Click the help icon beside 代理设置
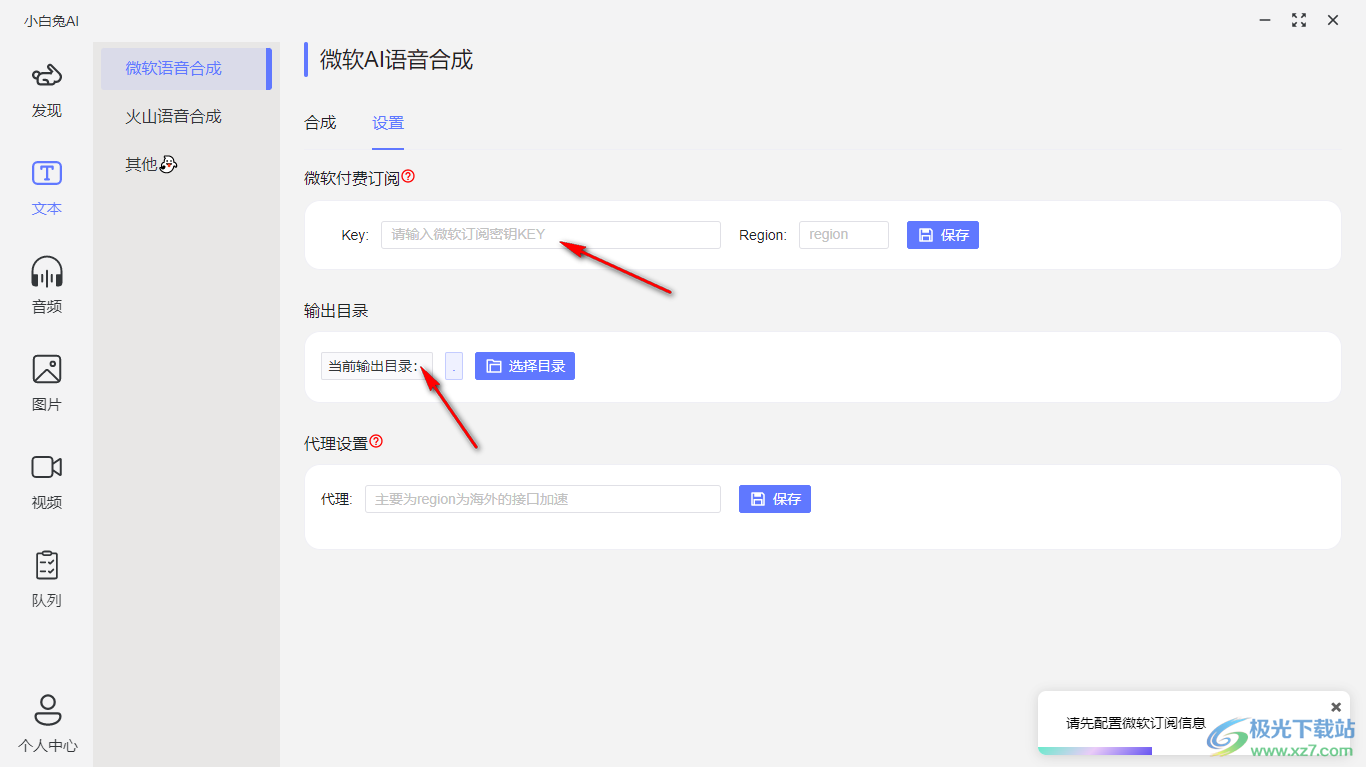Image resolution: width=1366 pixels, height=767 pixels. tap(376, 441)
